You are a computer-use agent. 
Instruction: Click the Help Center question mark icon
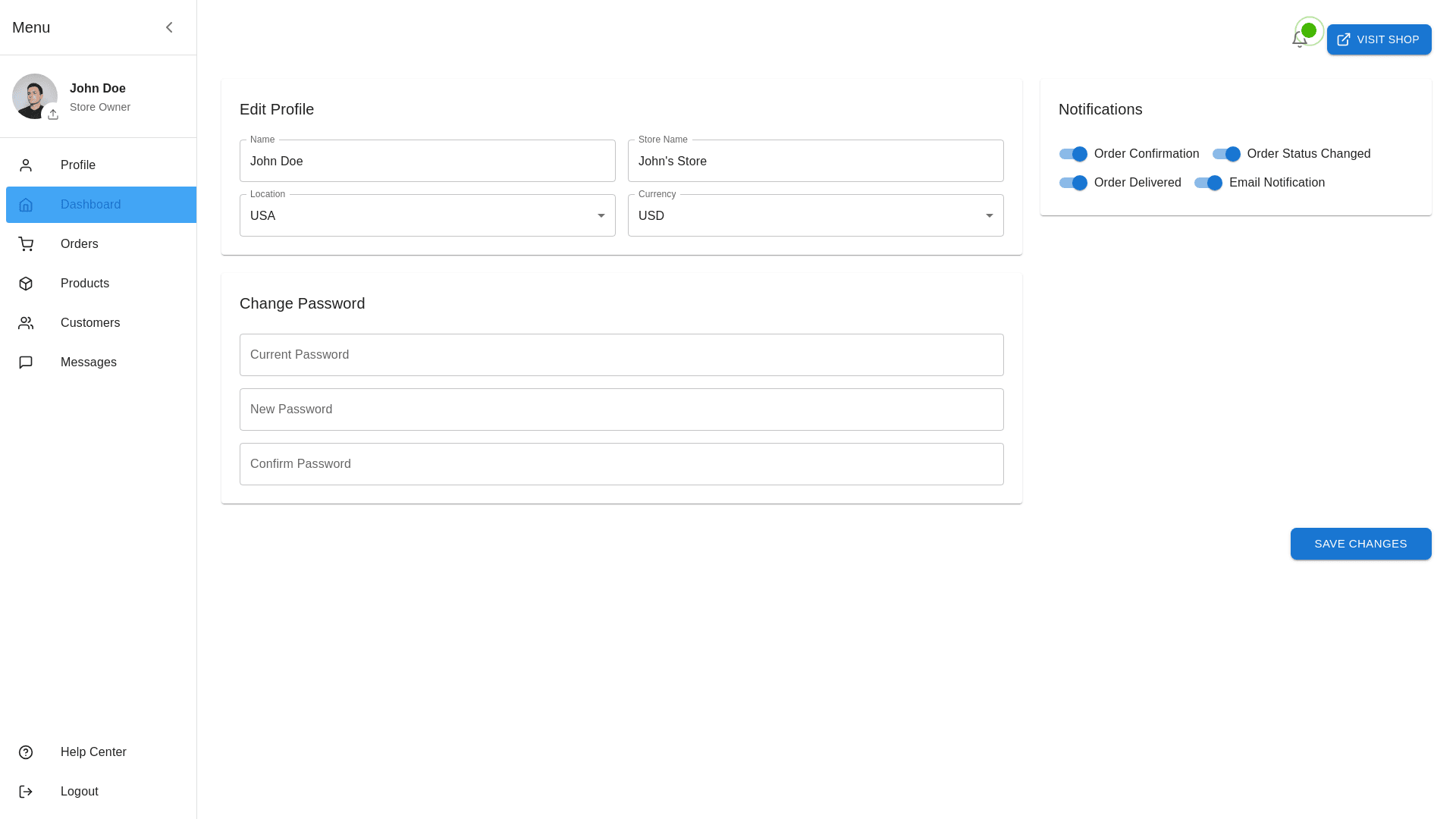(x=27, y=752)
